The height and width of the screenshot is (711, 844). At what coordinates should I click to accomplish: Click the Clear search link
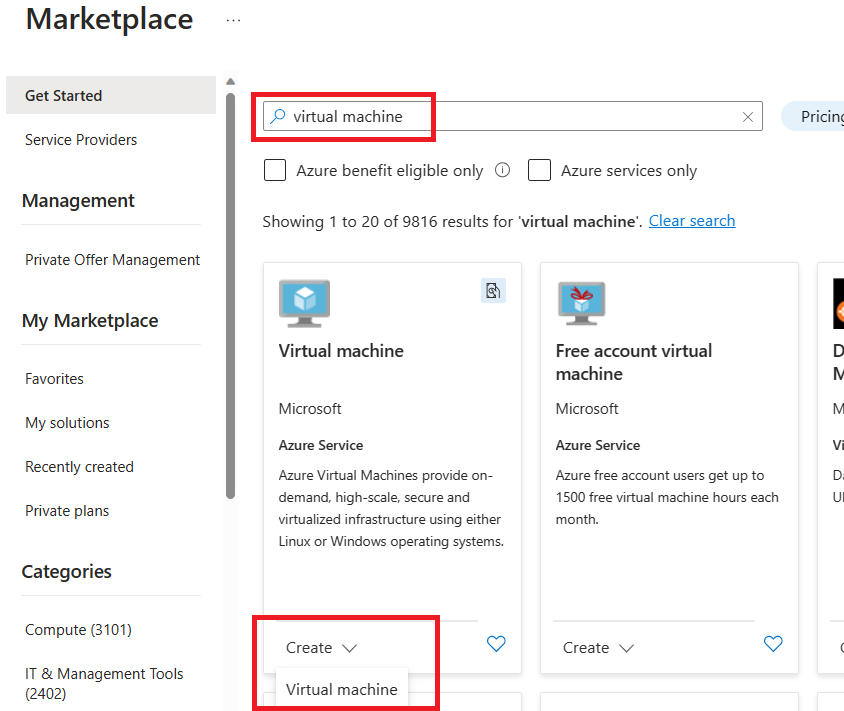691,221
